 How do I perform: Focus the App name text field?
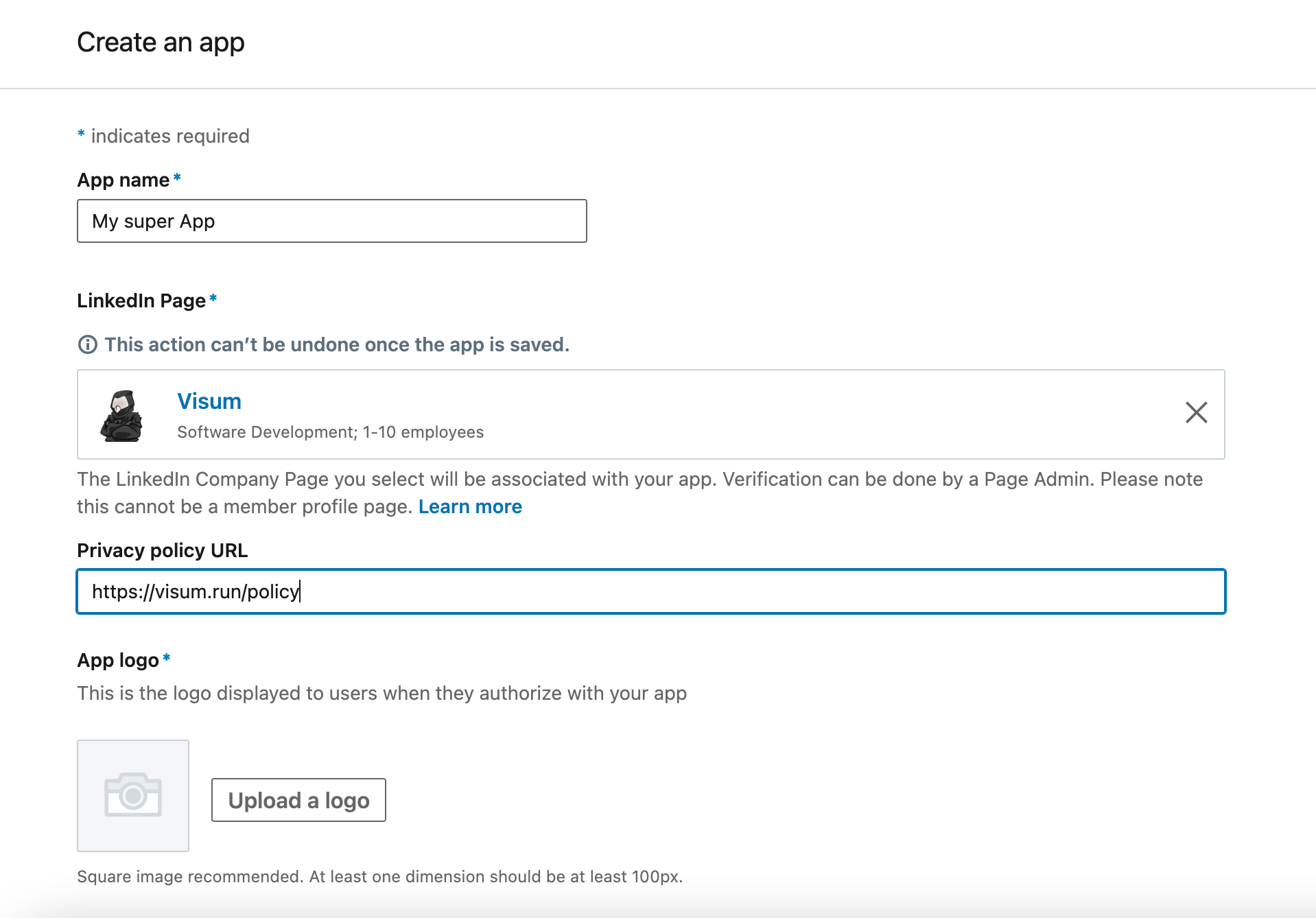331,221
